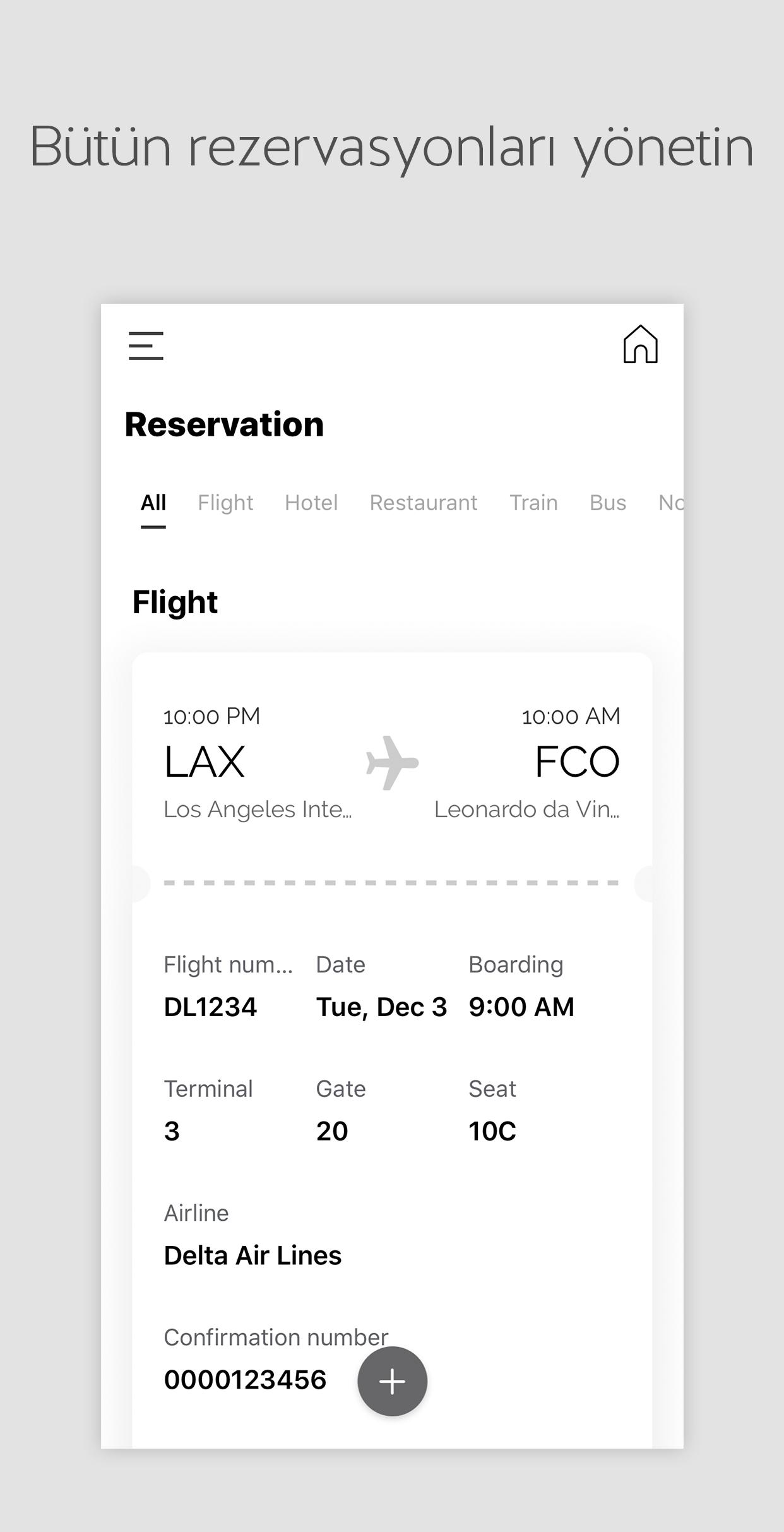Open the Hotel tab
784x1532 pixels.
(311, 503)
